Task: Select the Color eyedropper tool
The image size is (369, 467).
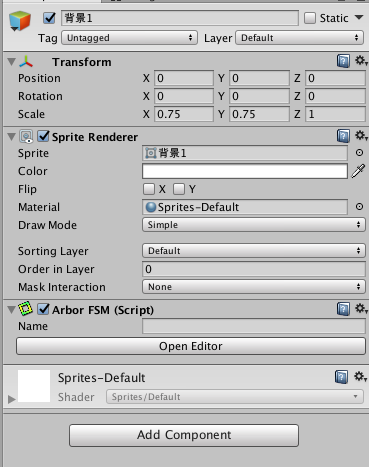Action: point(358,171)
